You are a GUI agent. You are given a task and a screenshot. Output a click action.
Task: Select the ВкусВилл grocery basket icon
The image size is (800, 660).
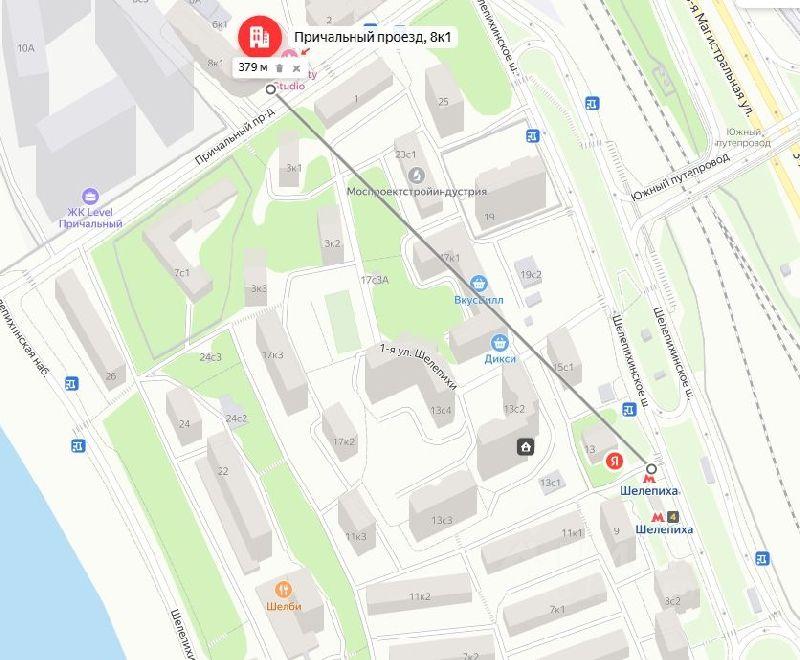(478, 283)
